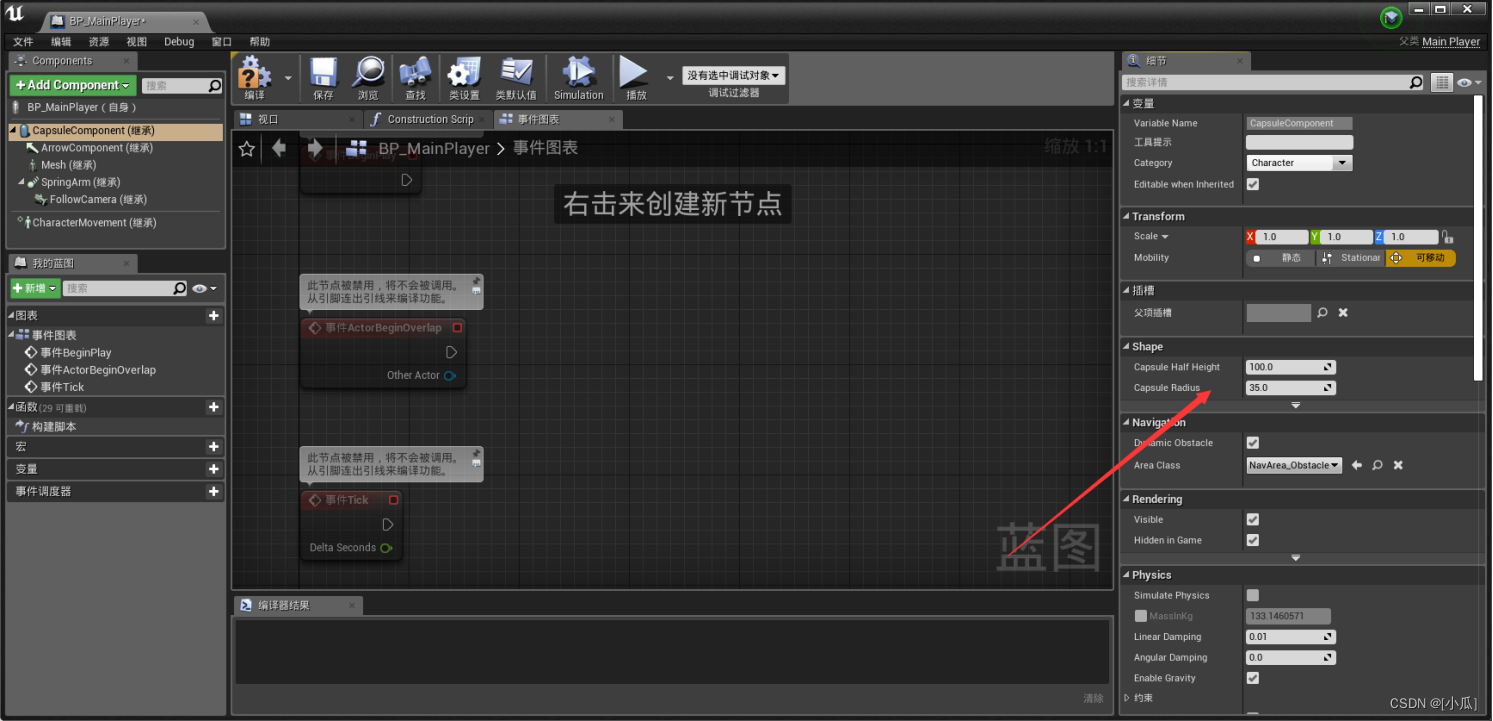Toggle Enable Gravity checkbox

(x=1253, y=678)
